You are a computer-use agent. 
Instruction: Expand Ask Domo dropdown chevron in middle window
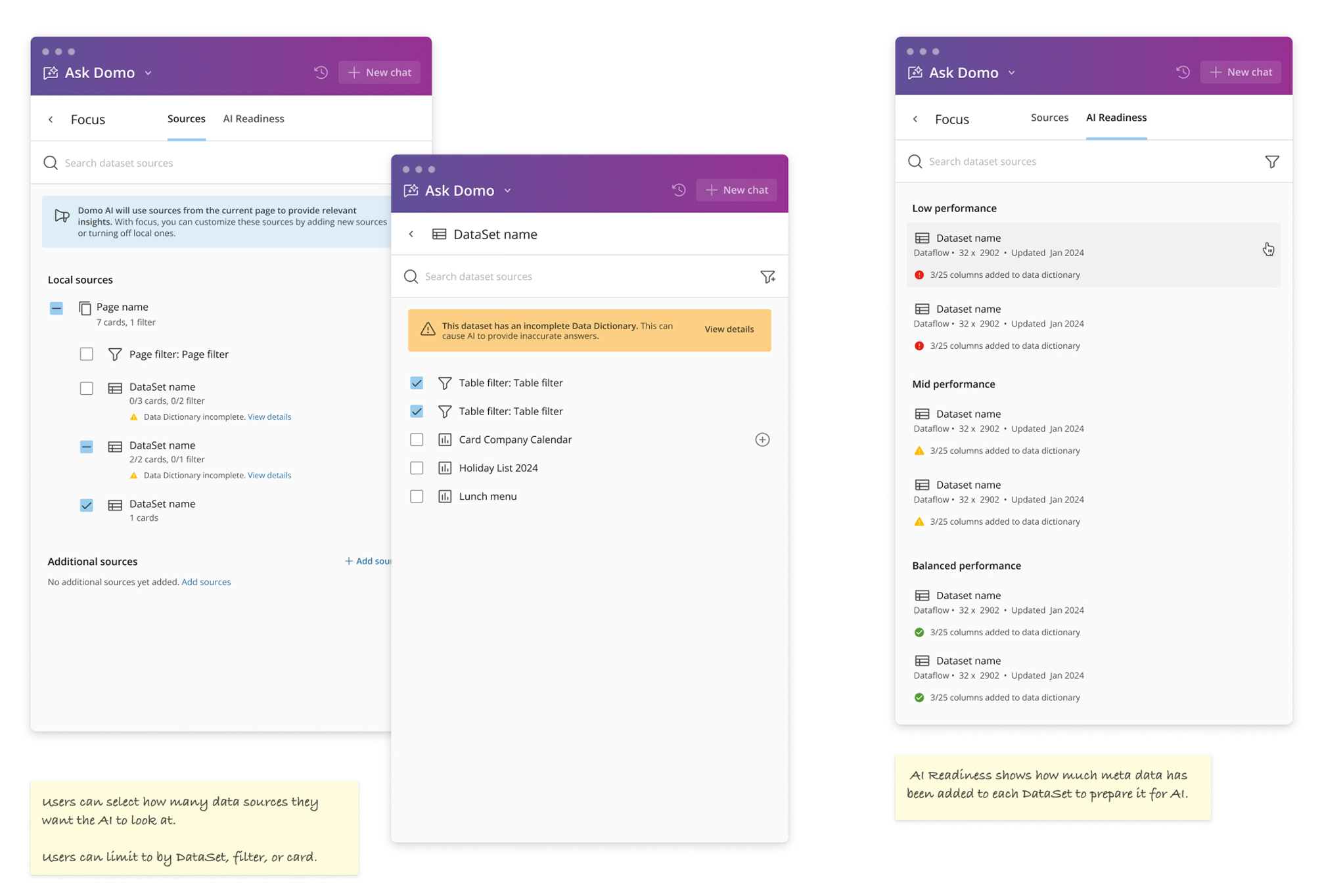(x=508, y=190)
